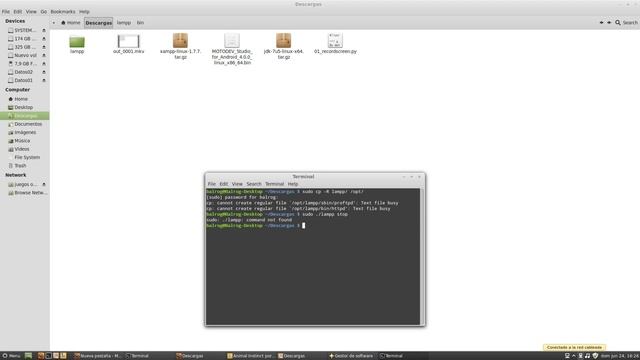The width and height of the screenshot is (640, 360).
Task: Click the terminal scrollbar
Action: click(422, 256)
